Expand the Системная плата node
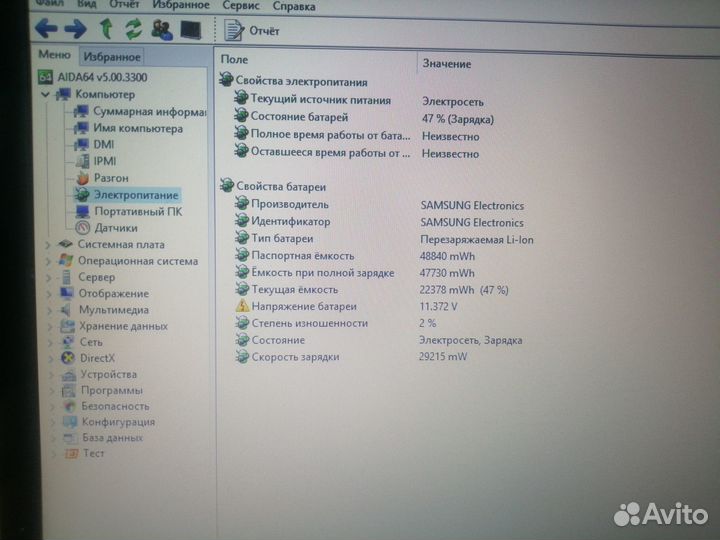This screenshot has height=540, width=720. click(x=48, y=245)
